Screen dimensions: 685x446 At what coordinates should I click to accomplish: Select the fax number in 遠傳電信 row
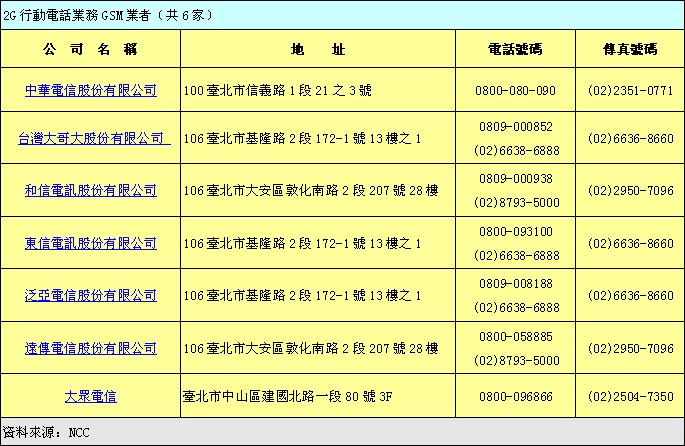point(630,349)
